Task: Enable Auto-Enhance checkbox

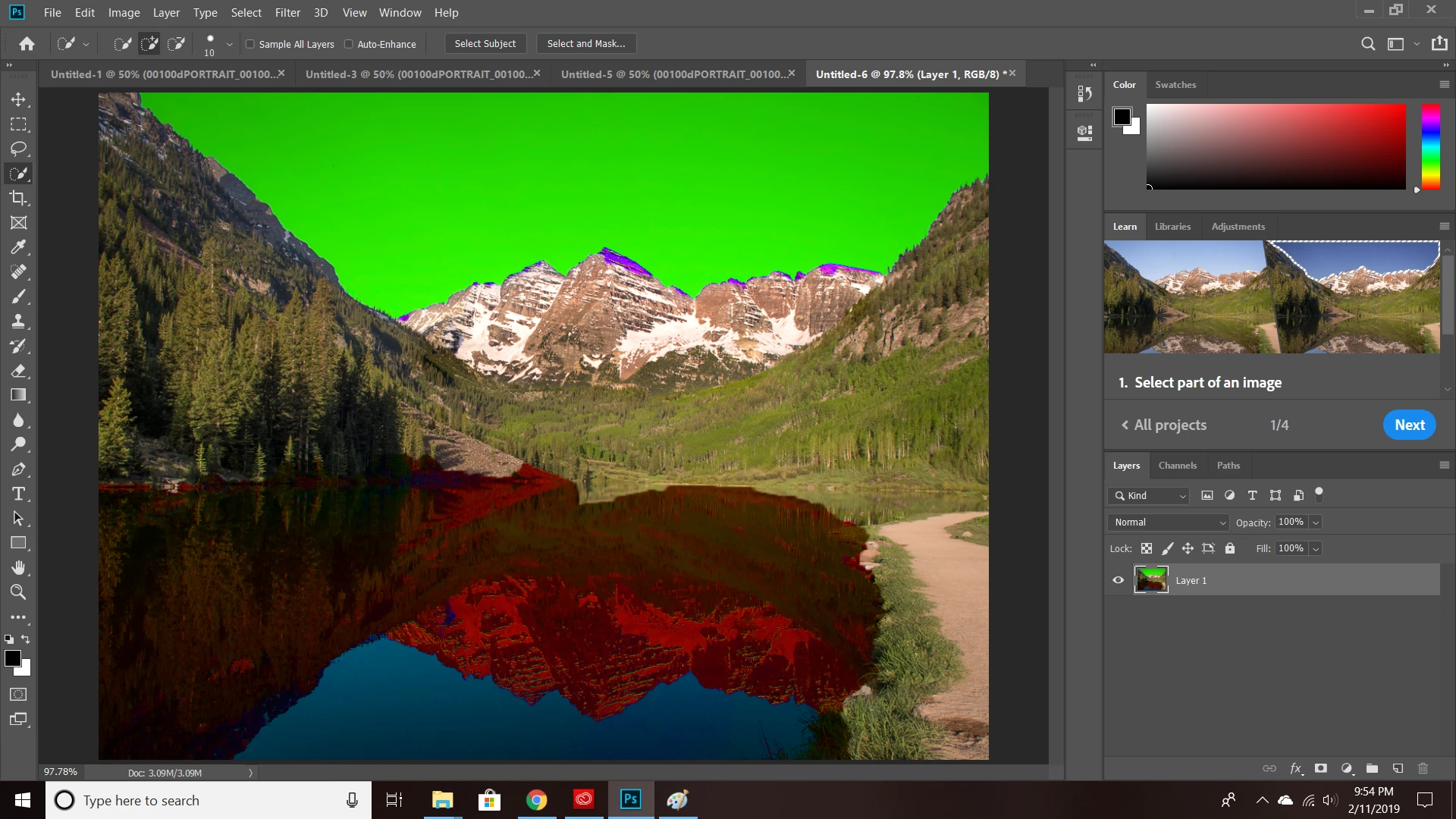Action: 349,44
